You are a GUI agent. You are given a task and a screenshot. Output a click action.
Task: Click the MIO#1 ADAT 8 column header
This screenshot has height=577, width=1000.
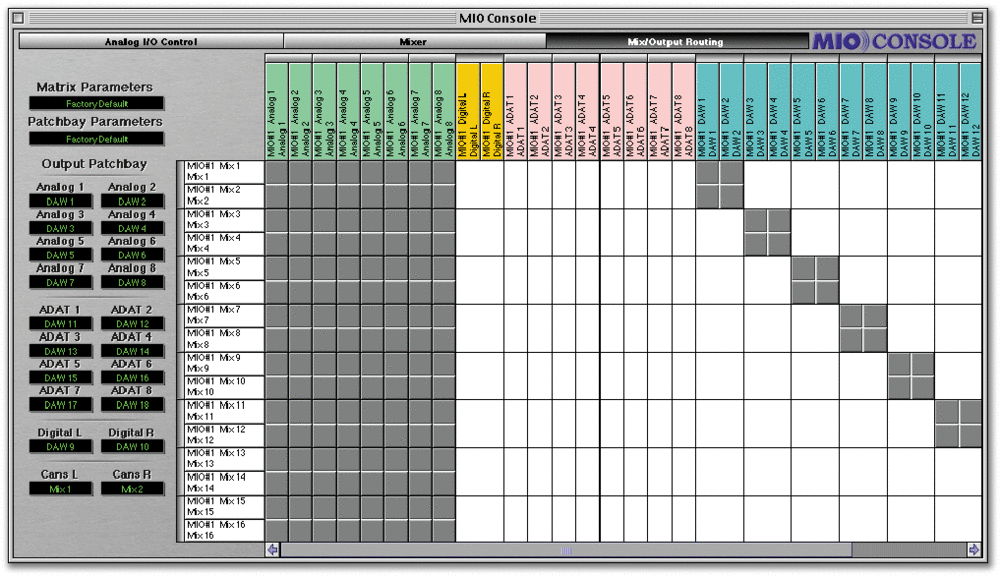684,112
